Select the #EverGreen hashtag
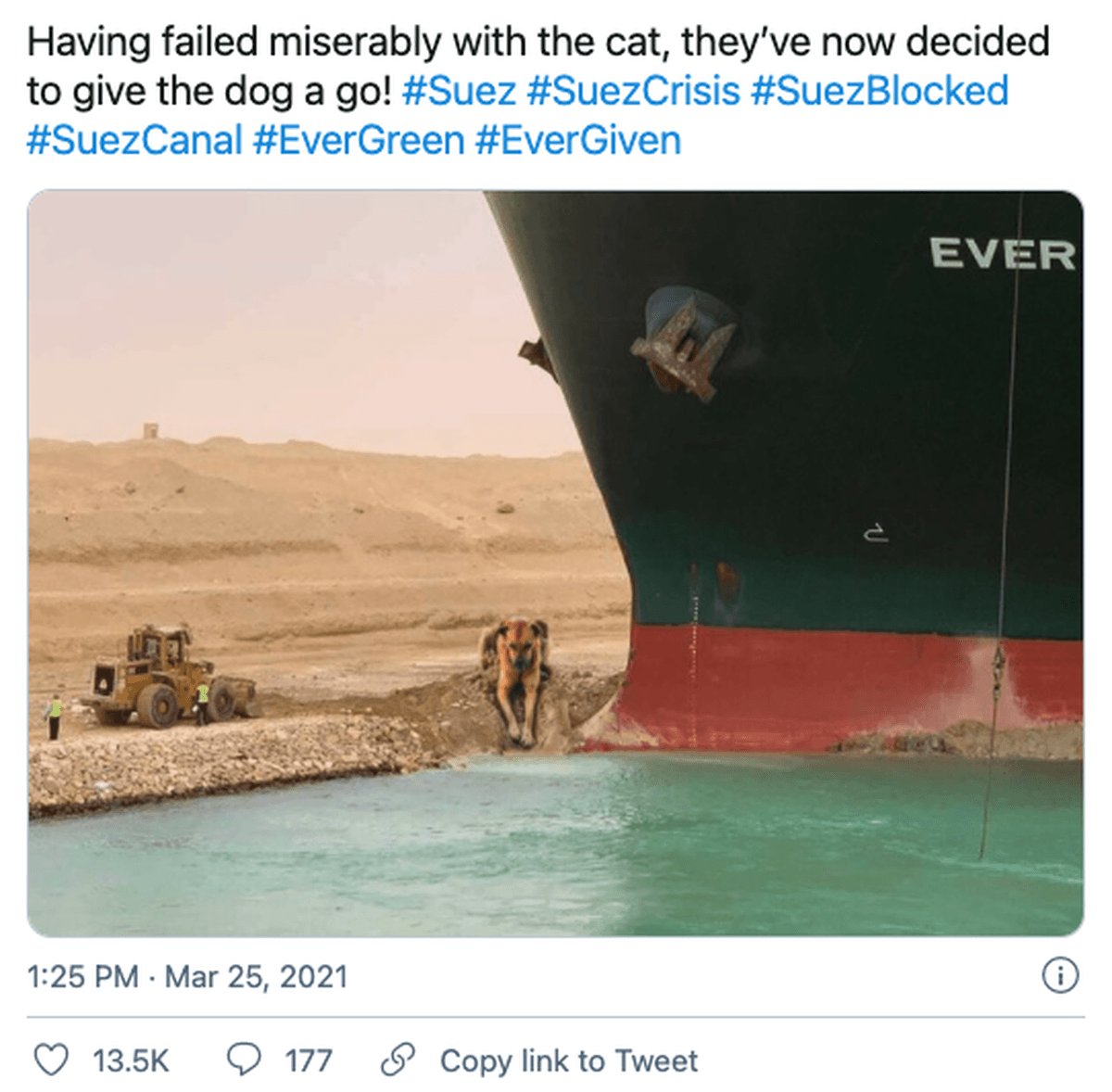 pos(358,140)
